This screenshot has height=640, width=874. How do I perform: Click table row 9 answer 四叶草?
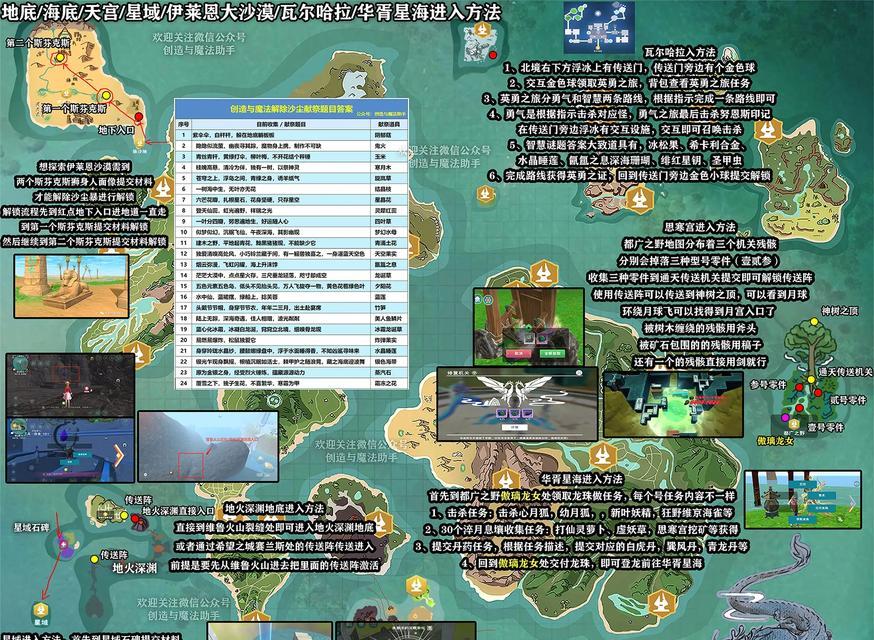point(382,221)
